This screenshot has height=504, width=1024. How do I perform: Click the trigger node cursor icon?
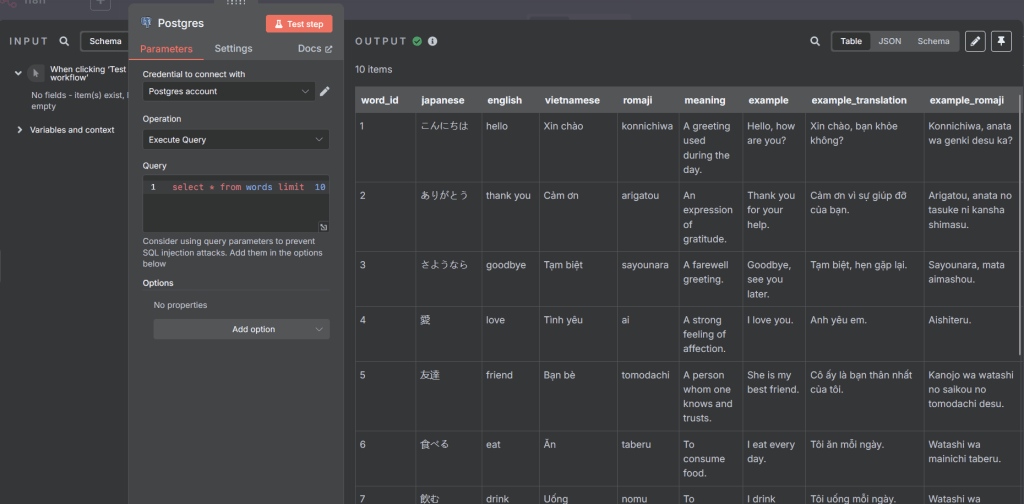[x=36, y=73]
